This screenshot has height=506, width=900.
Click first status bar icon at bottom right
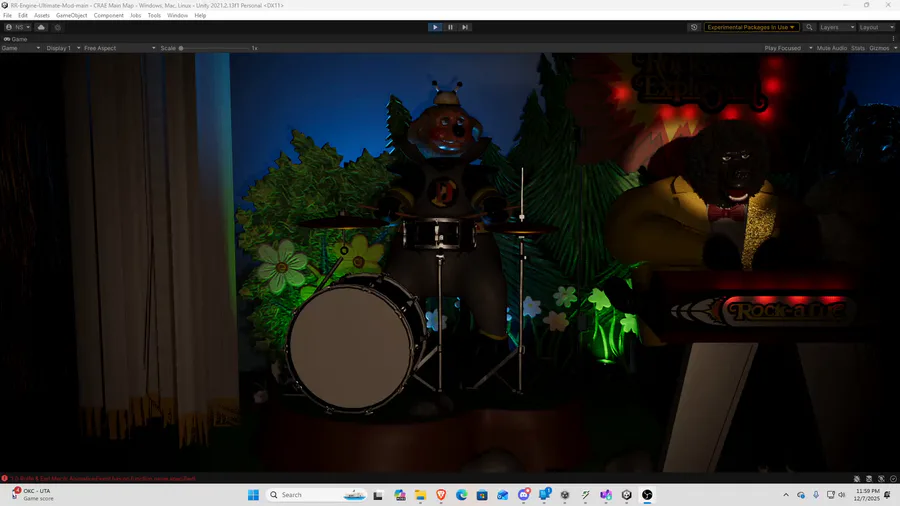(x=857, y=478)
